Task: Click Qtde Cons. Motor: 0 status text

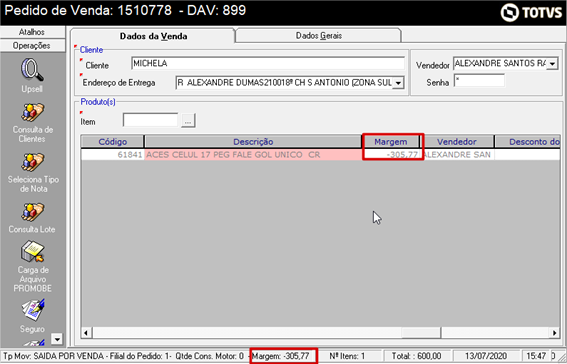Action: coord(209,356)
